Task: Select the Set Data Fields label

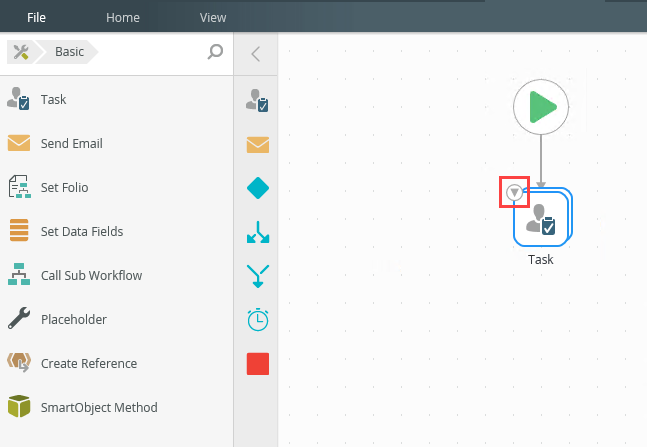Action: click(82, 232)
